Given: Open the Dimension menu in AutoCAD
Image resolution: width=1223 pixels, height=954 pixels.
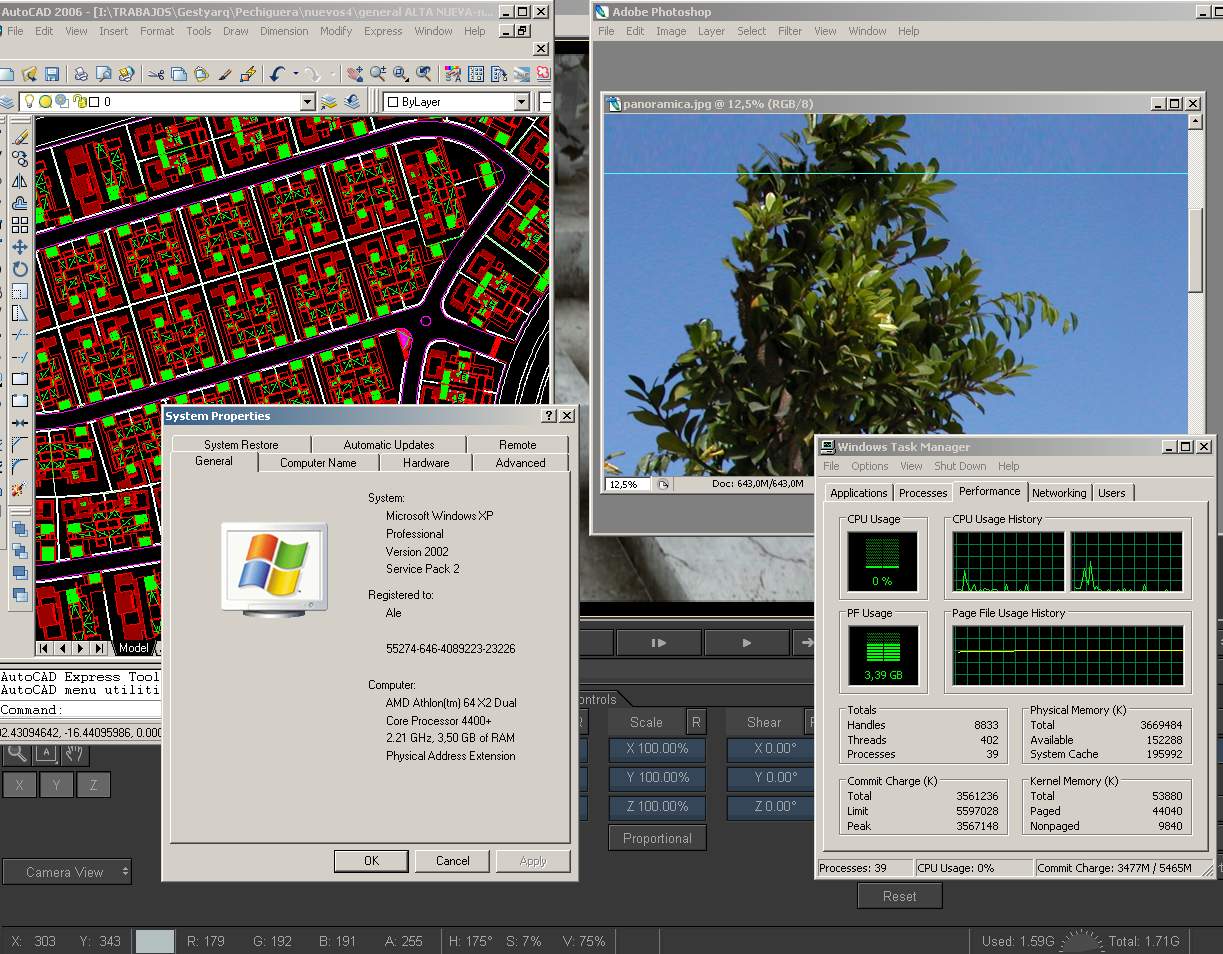Looking at the screenshot, I should [x=284, y=31].
